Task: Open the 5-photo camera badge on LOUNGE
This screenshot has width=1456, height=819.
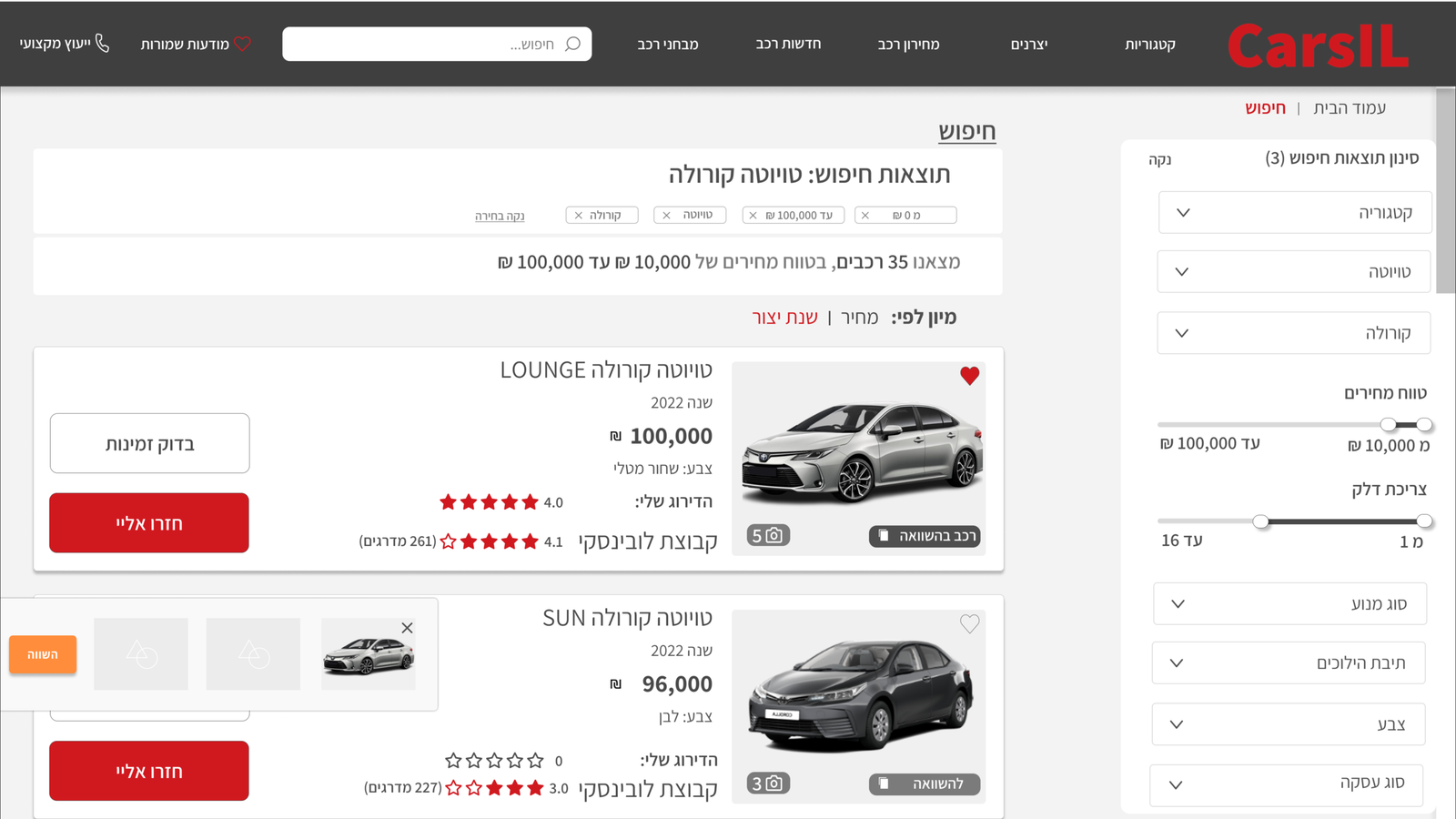Action: tap(768, 535)
